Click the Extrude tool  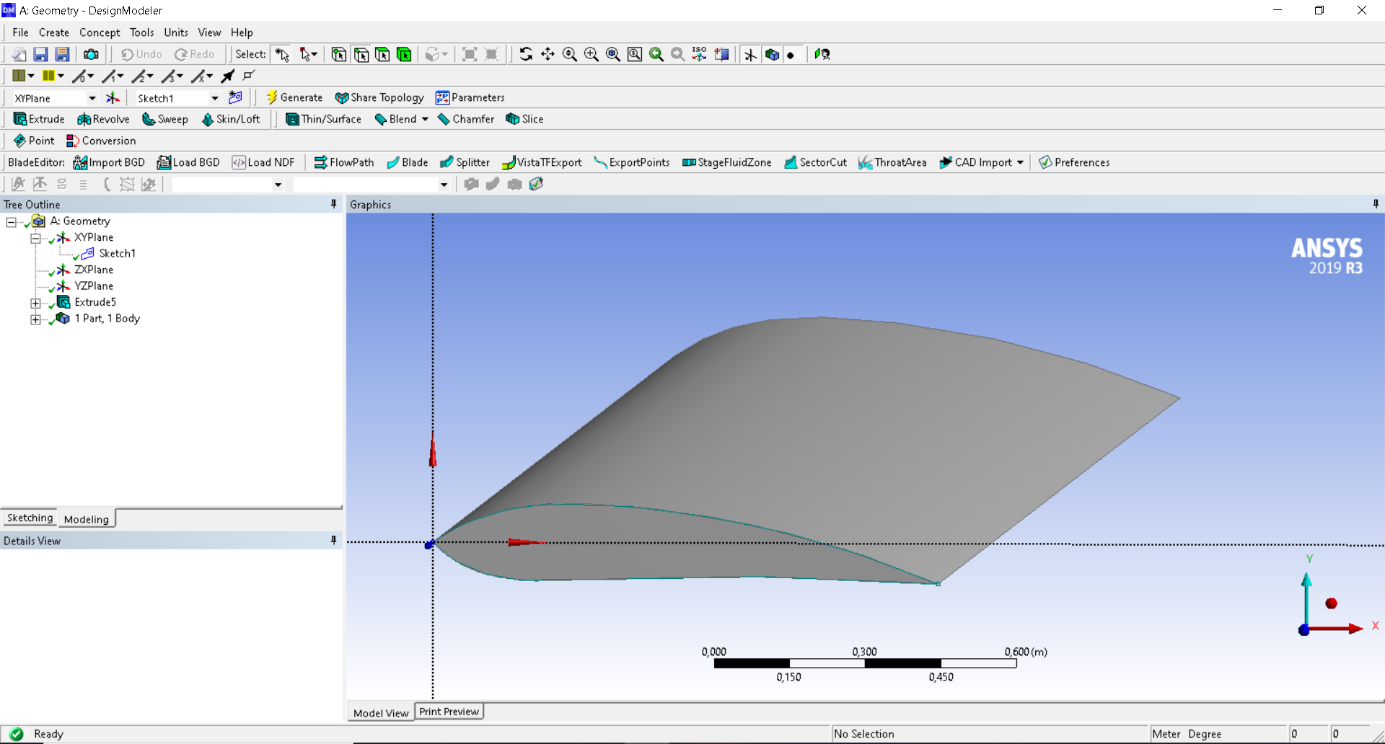coord(39,119)
